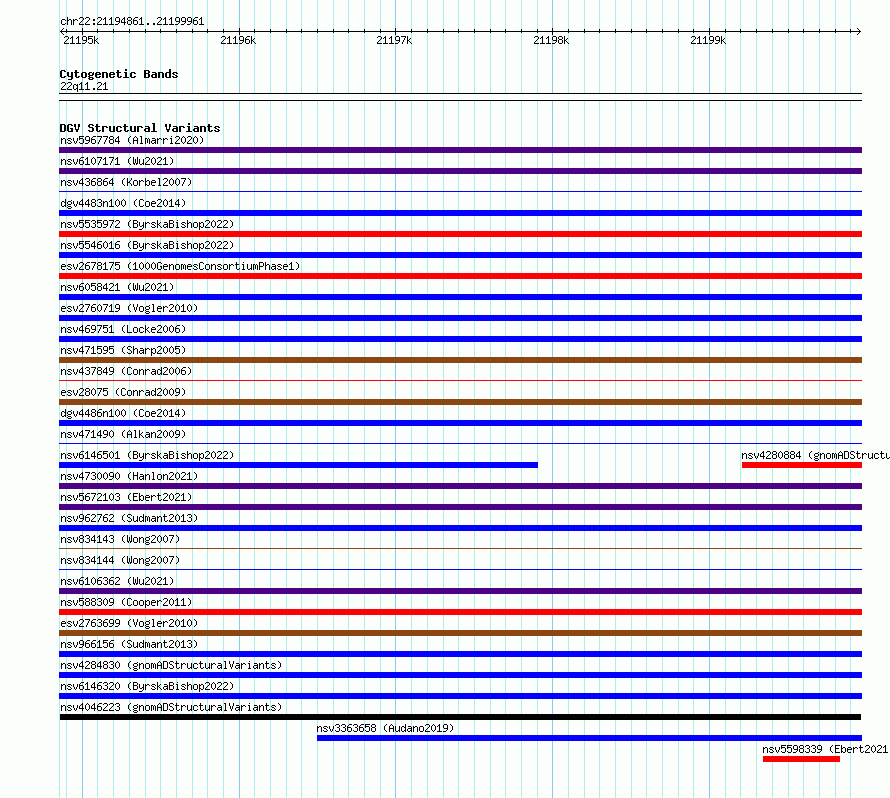Click the red bar for nsv5535972
The image size is (890, 798).
coord(460,234)
